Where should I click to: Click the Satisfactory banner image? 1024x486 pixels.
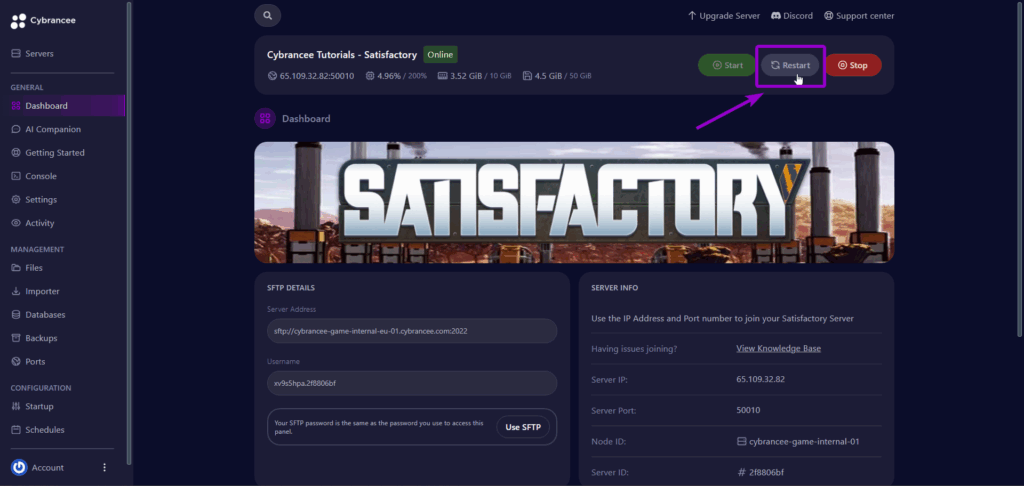tap(574, 202)
